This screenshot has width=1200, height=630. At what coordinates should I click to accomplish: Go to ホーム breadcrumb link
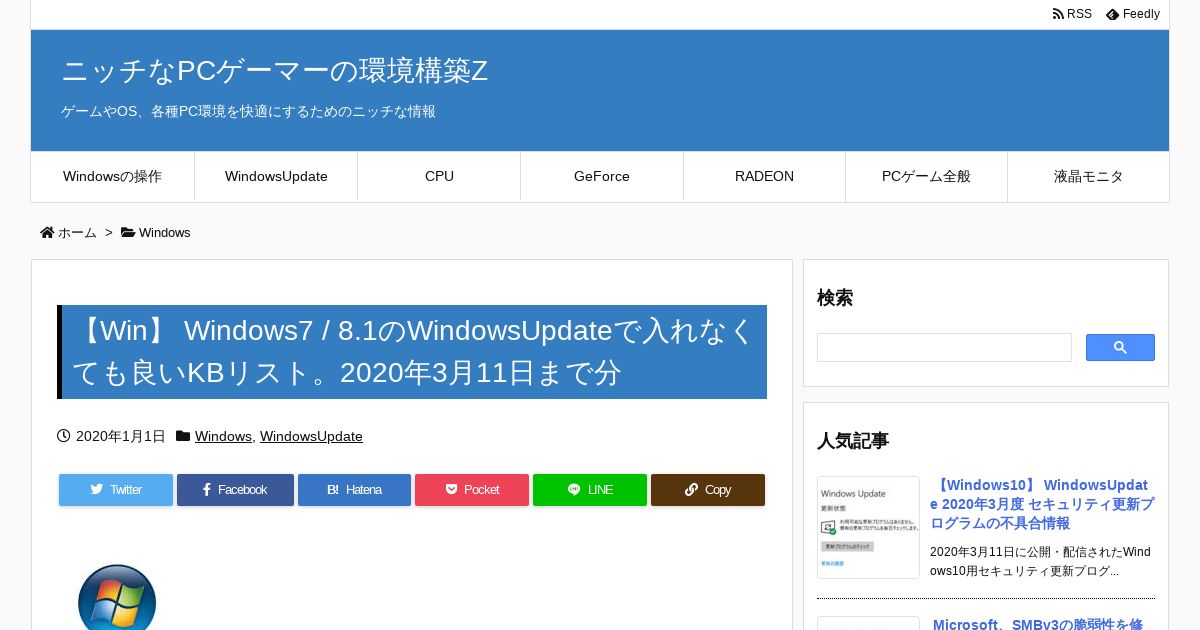point(77,233)
